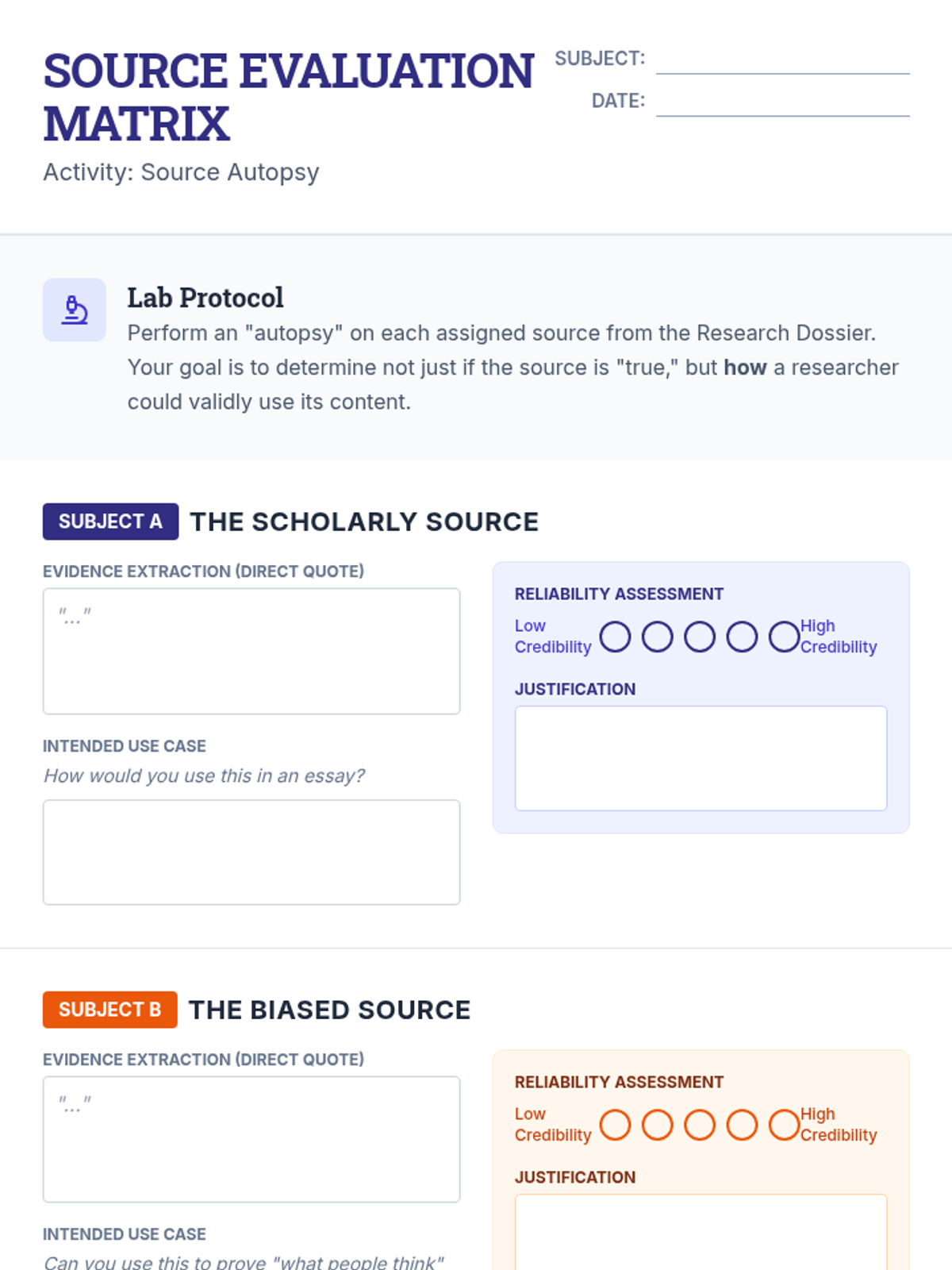
Task: Select middle credibility circle for Subject A
Action: point(700,637)
